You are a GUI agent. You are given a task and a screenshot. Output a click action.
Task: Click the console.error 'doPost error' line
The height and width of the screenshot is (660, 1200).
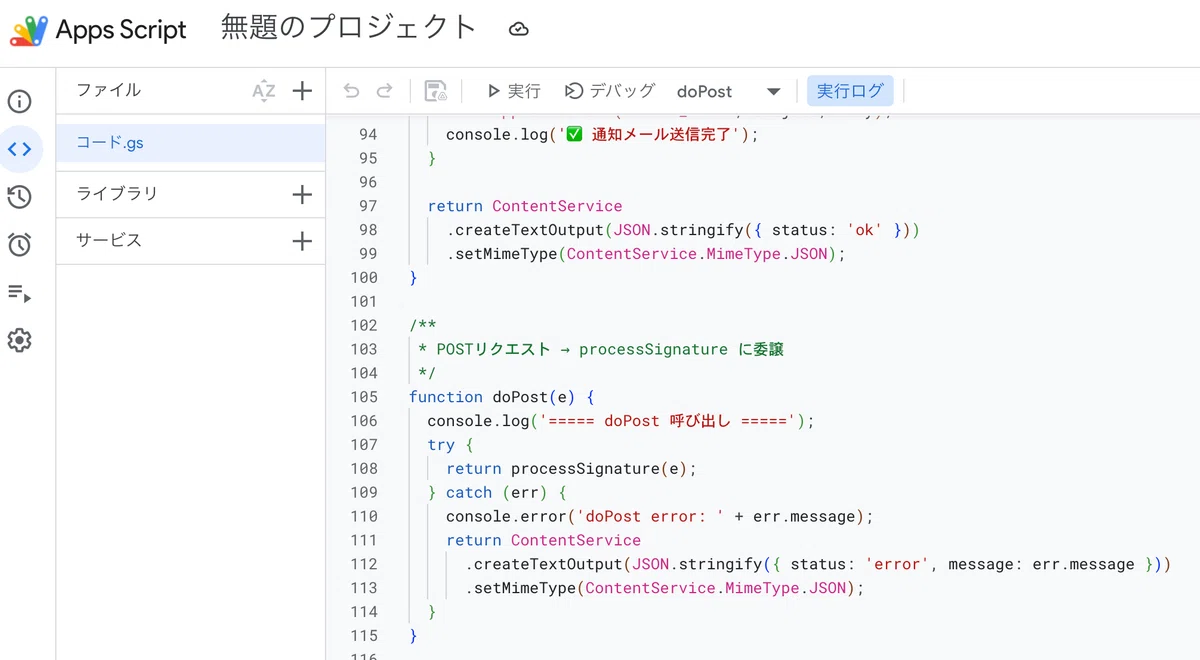[x=660, y=517]
